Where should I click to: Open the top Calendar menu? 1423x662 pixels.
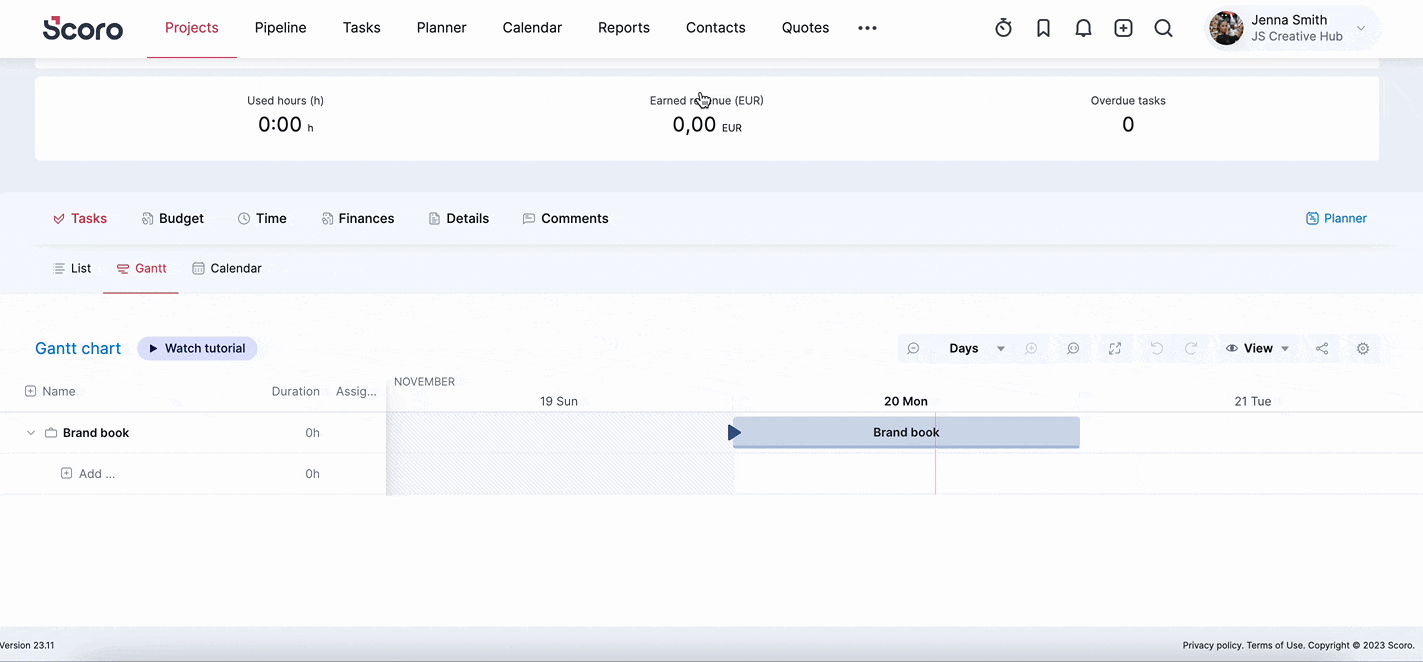(532, 28)
